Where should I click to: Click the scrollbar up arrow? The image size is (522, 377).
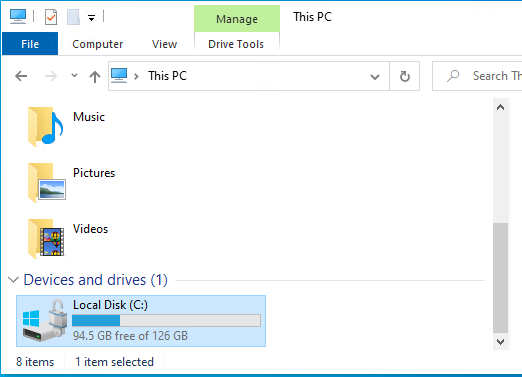tap(500, 107)
